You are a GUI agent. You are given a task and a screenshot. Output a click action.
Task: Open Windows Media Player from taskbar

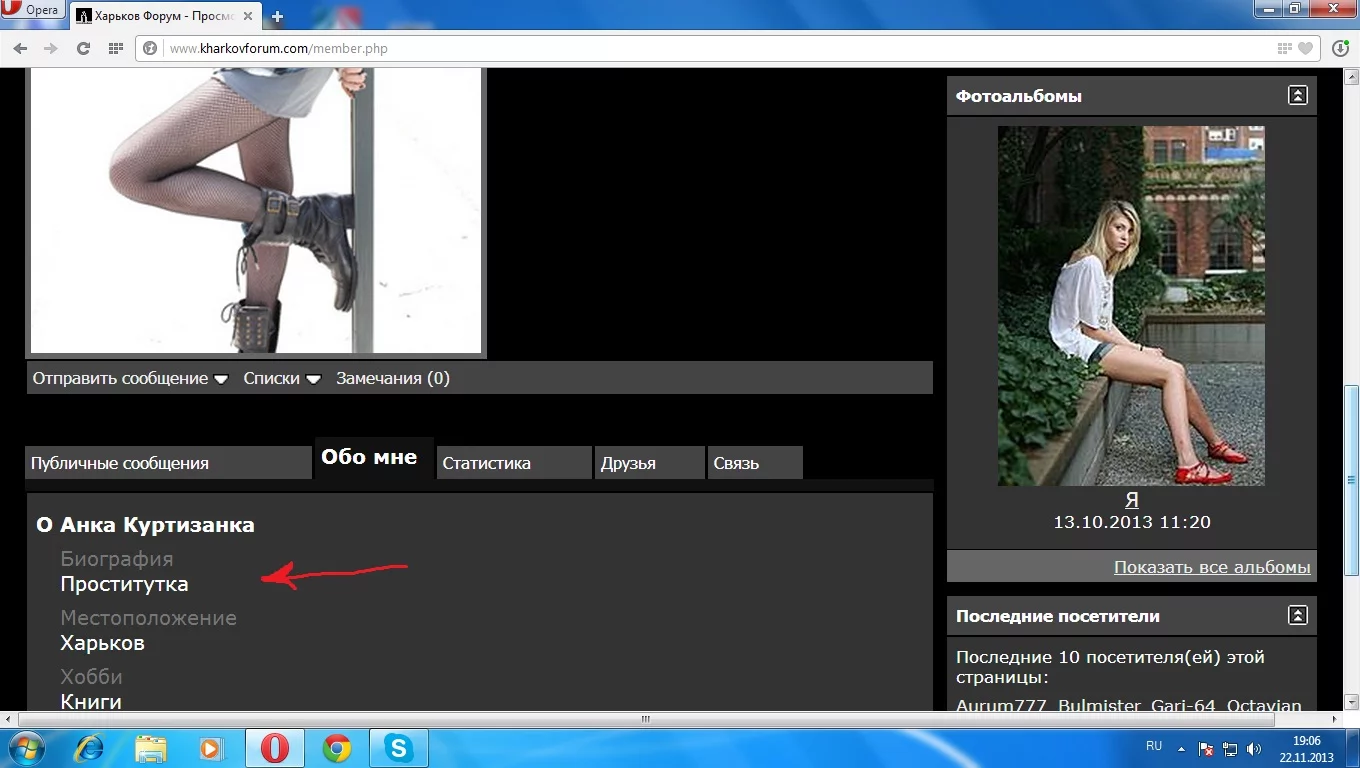213,749
